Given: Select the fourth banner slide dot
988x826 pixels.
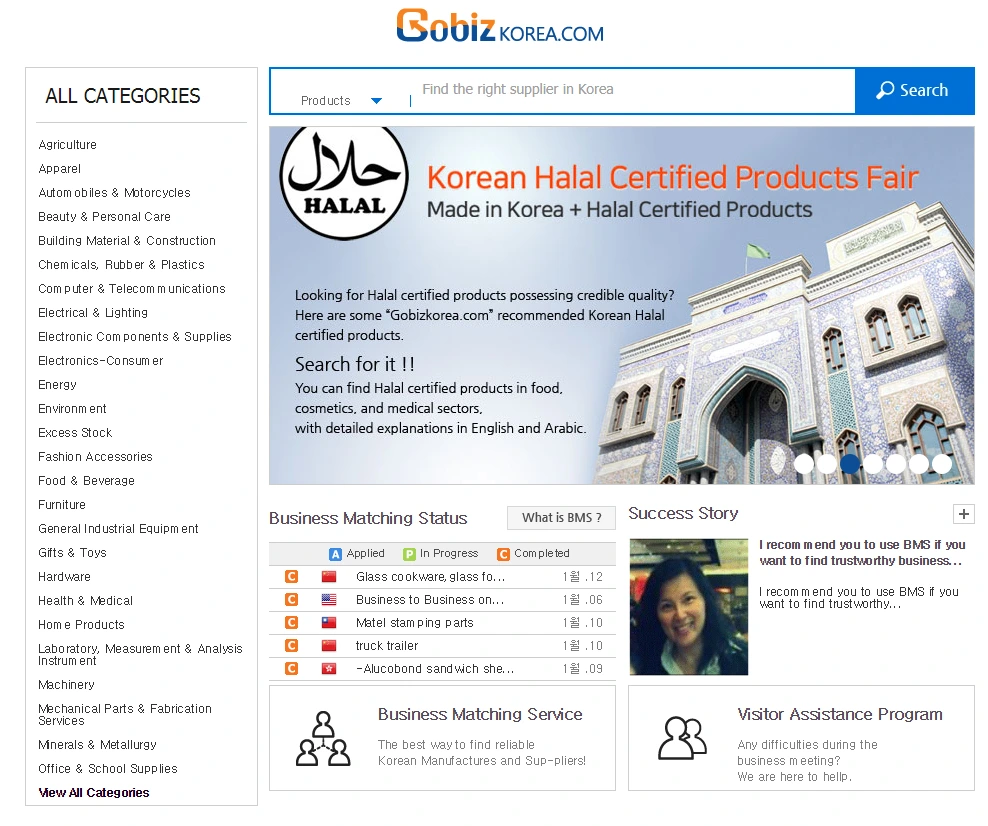Looking at the screenshot, I should tap(873, 464).
